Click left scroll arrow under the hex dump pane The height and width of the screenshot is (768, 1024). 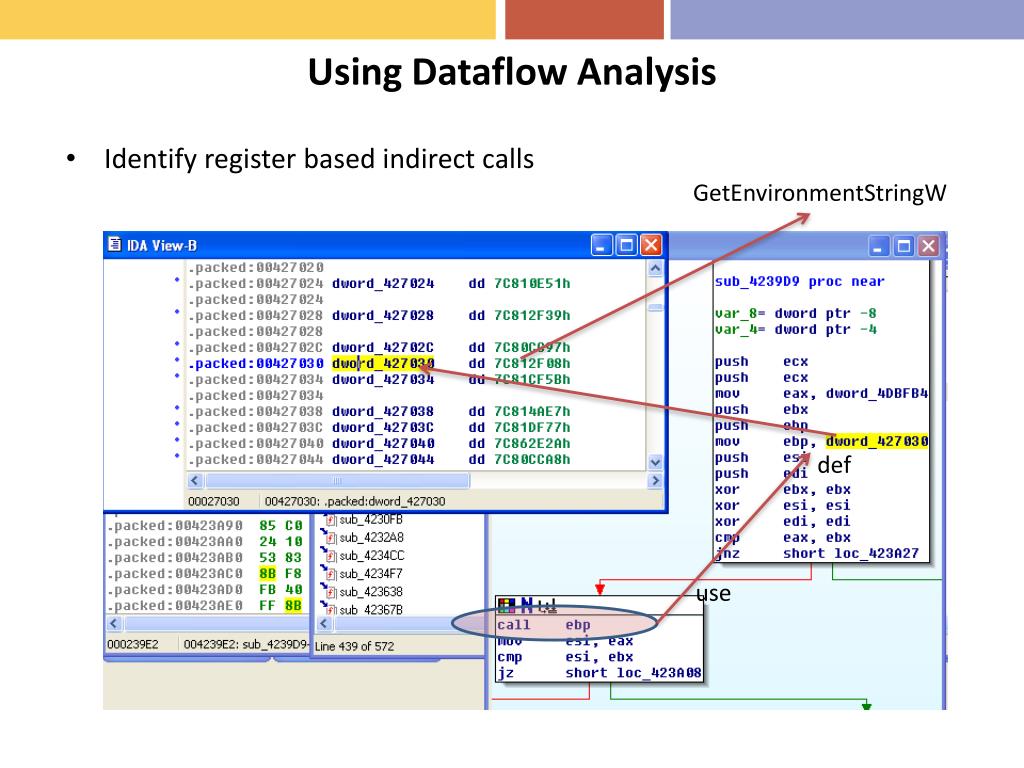[114, 624]
